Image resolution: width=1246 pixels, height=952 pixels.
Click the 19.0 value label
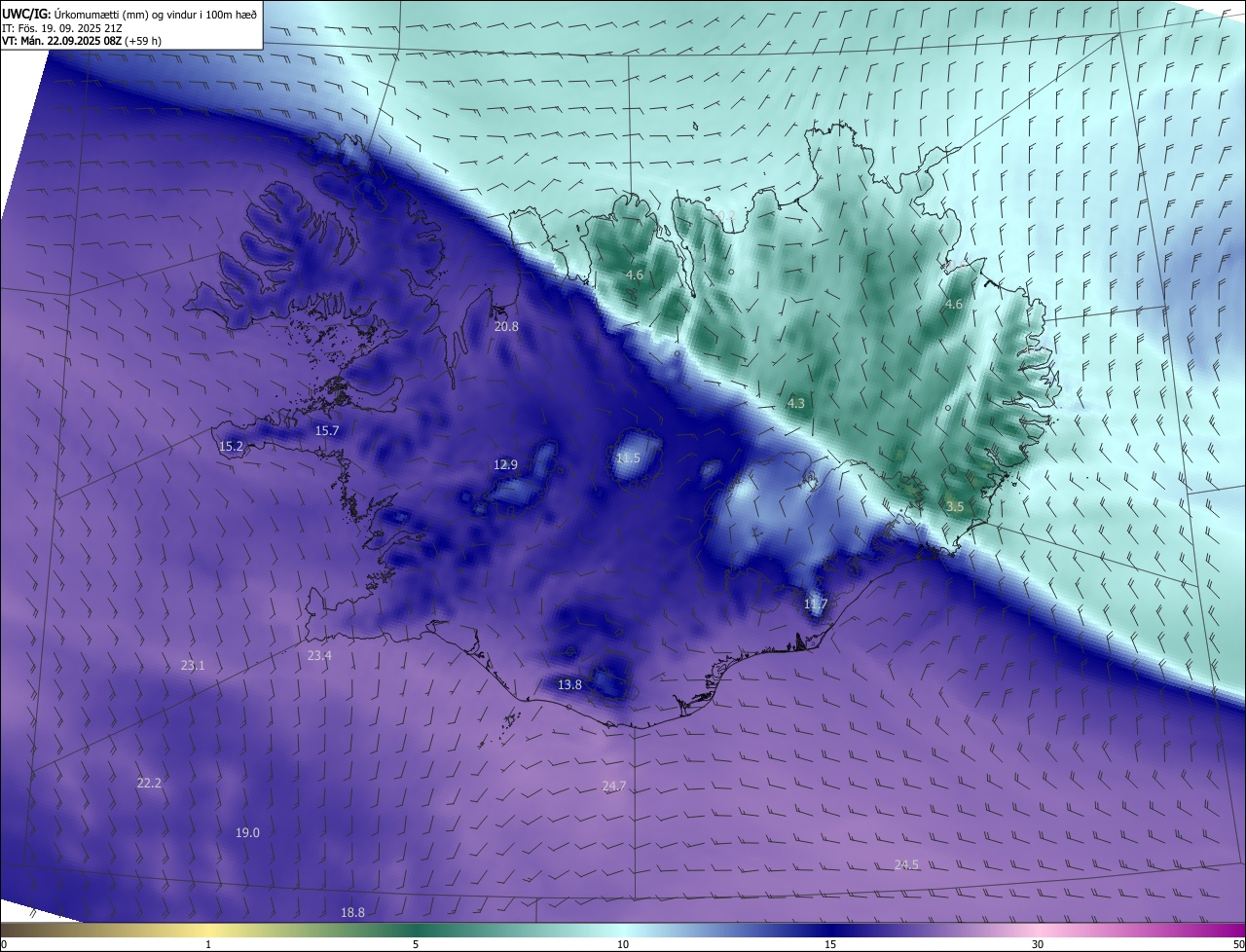247,833
